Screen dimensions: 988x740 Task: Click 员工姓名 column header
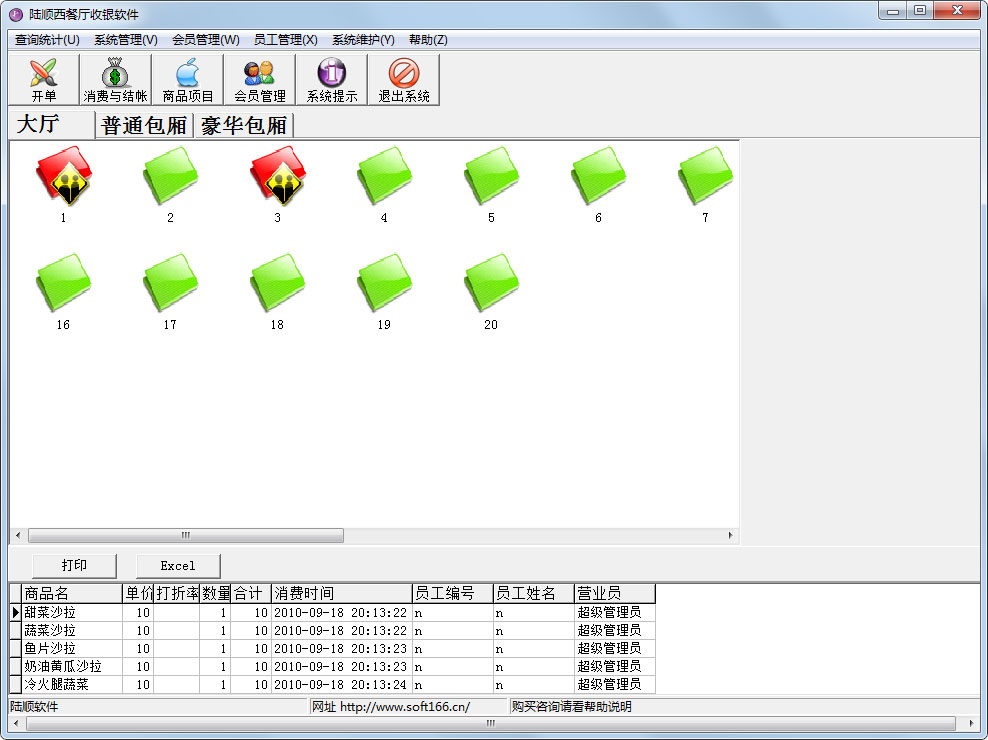tap(534, 593)
